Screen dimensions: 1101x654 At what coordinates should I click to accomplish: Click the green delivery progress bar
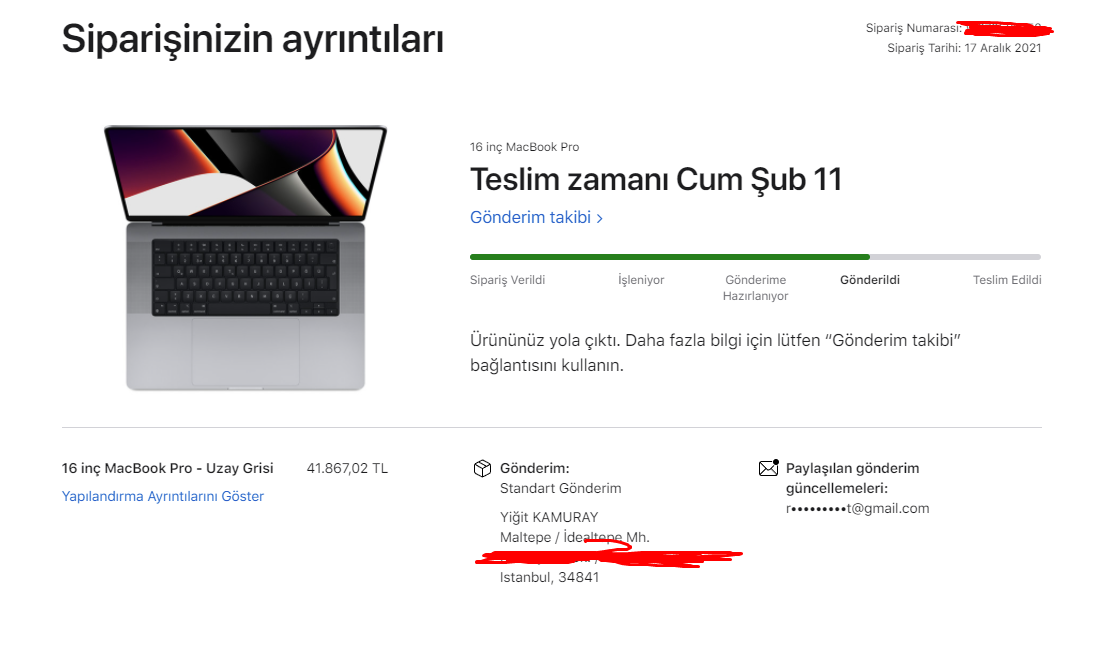click(670, 257)
